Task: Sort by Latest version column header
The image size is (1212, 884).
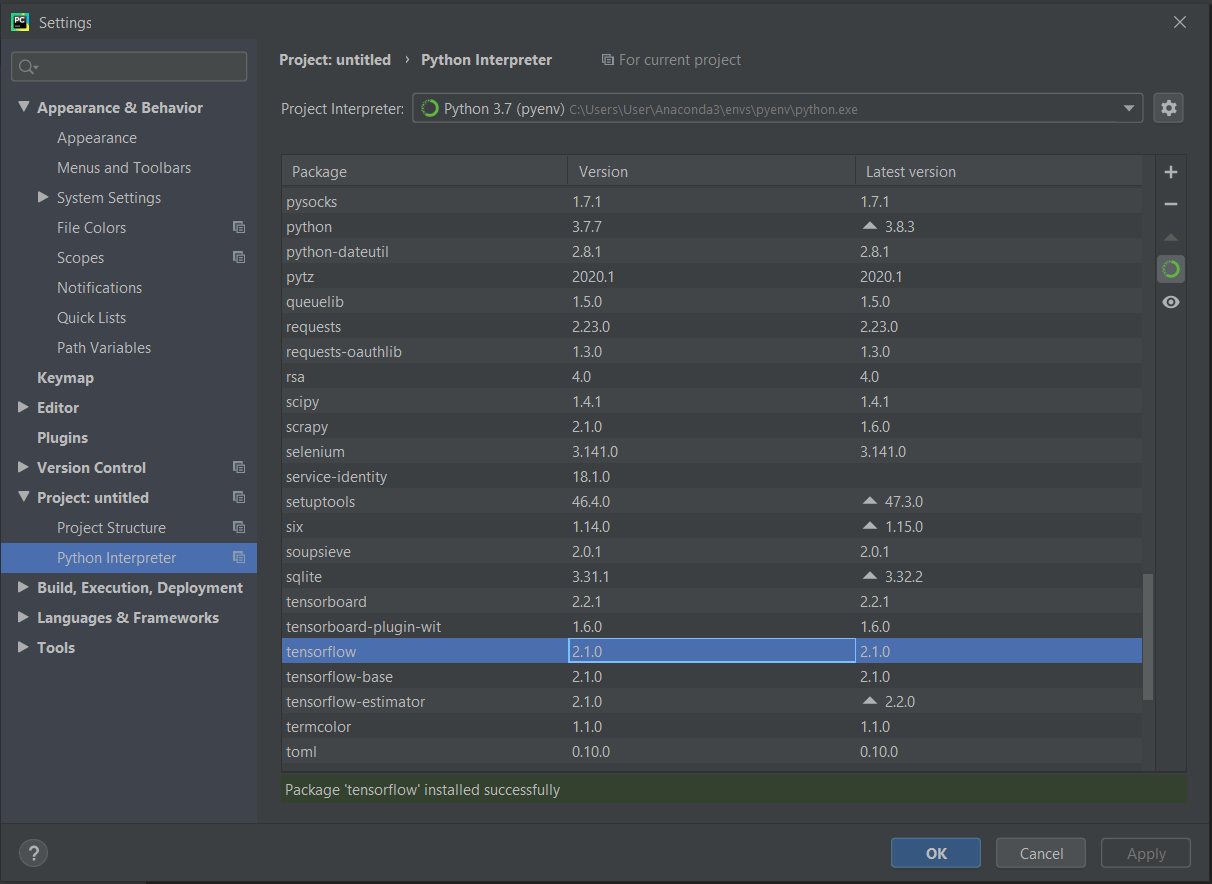Action: (x=998, y=172)
